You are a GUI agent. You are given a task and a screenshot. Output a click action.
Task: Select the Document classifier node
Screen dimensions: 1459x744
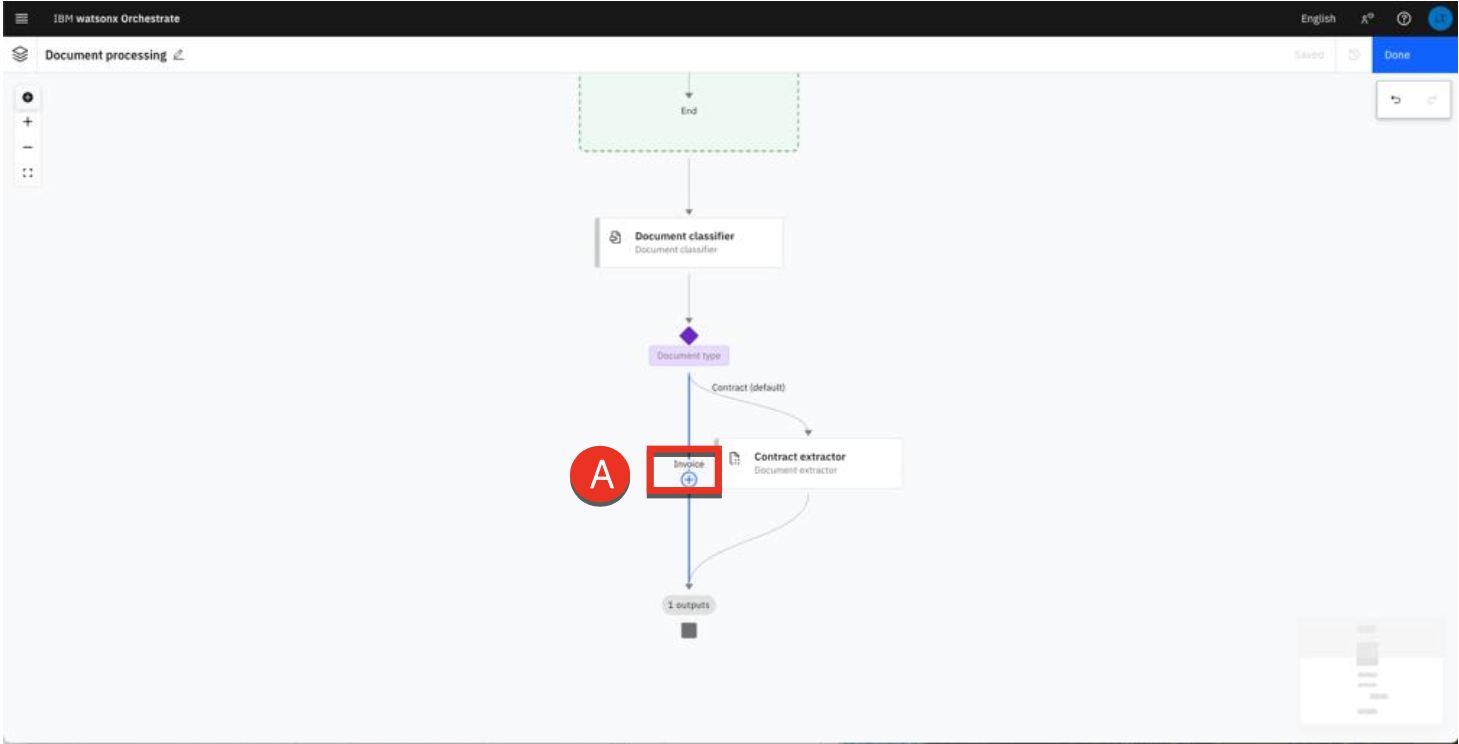(689, 242)
